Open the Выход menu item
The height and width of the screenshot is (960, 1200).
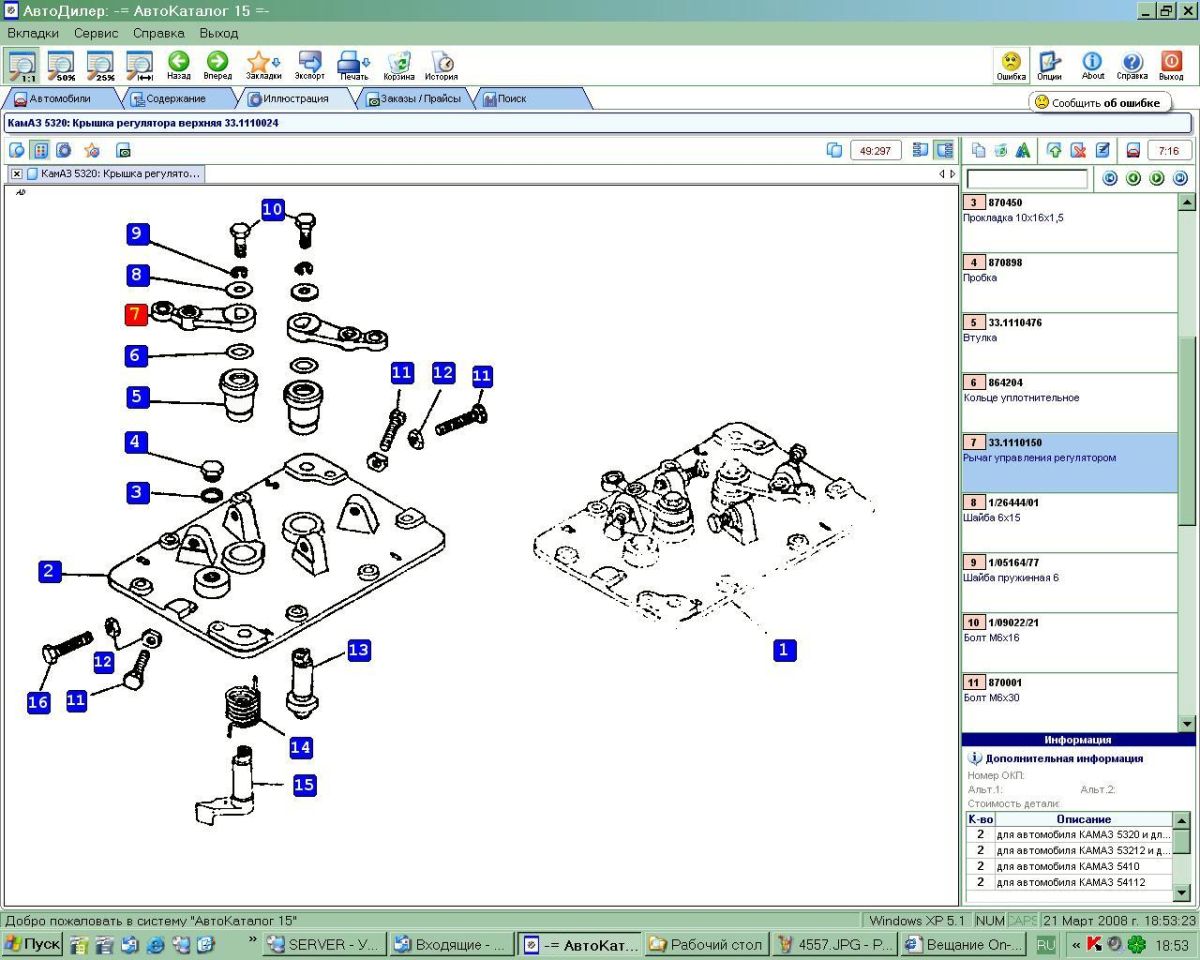(218, 33)
